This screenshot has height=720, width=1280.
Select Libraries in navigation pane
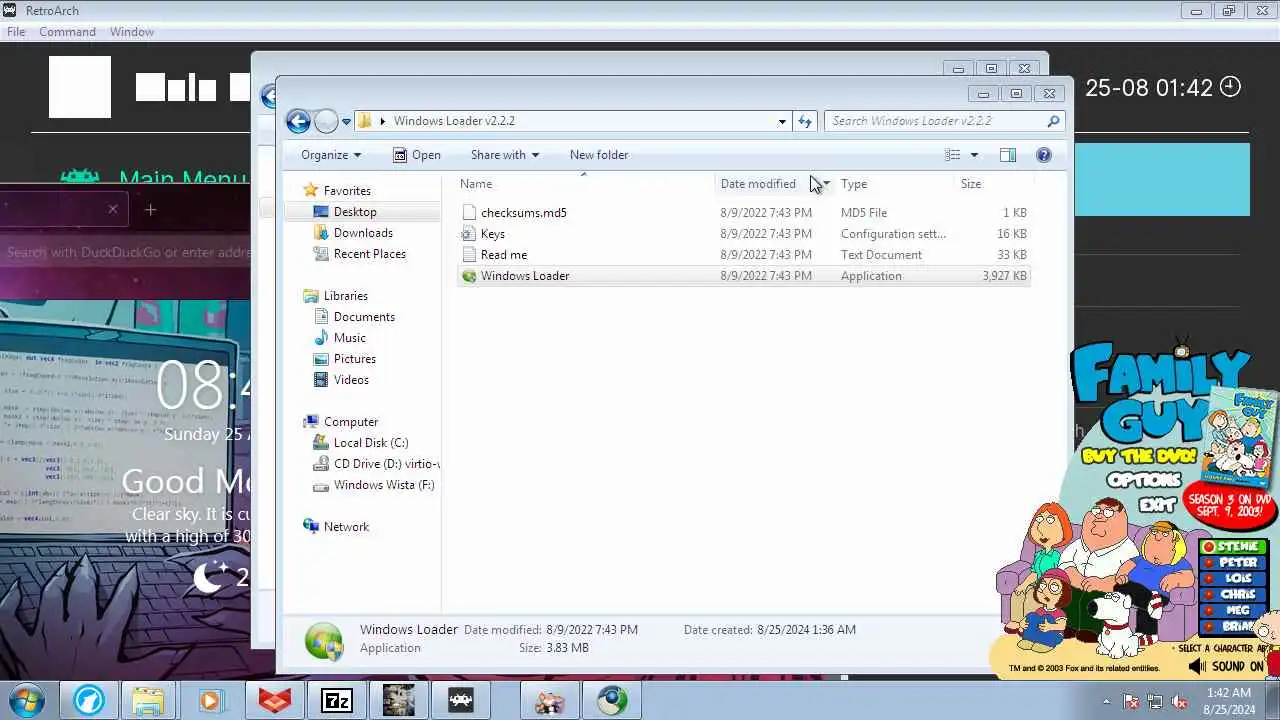(346, 296)
